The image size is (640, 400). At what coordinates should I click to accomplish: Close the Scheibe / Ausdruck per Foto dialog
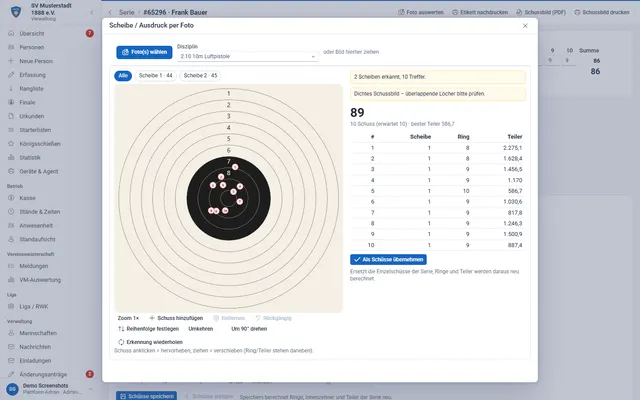(x=525, y=26)
